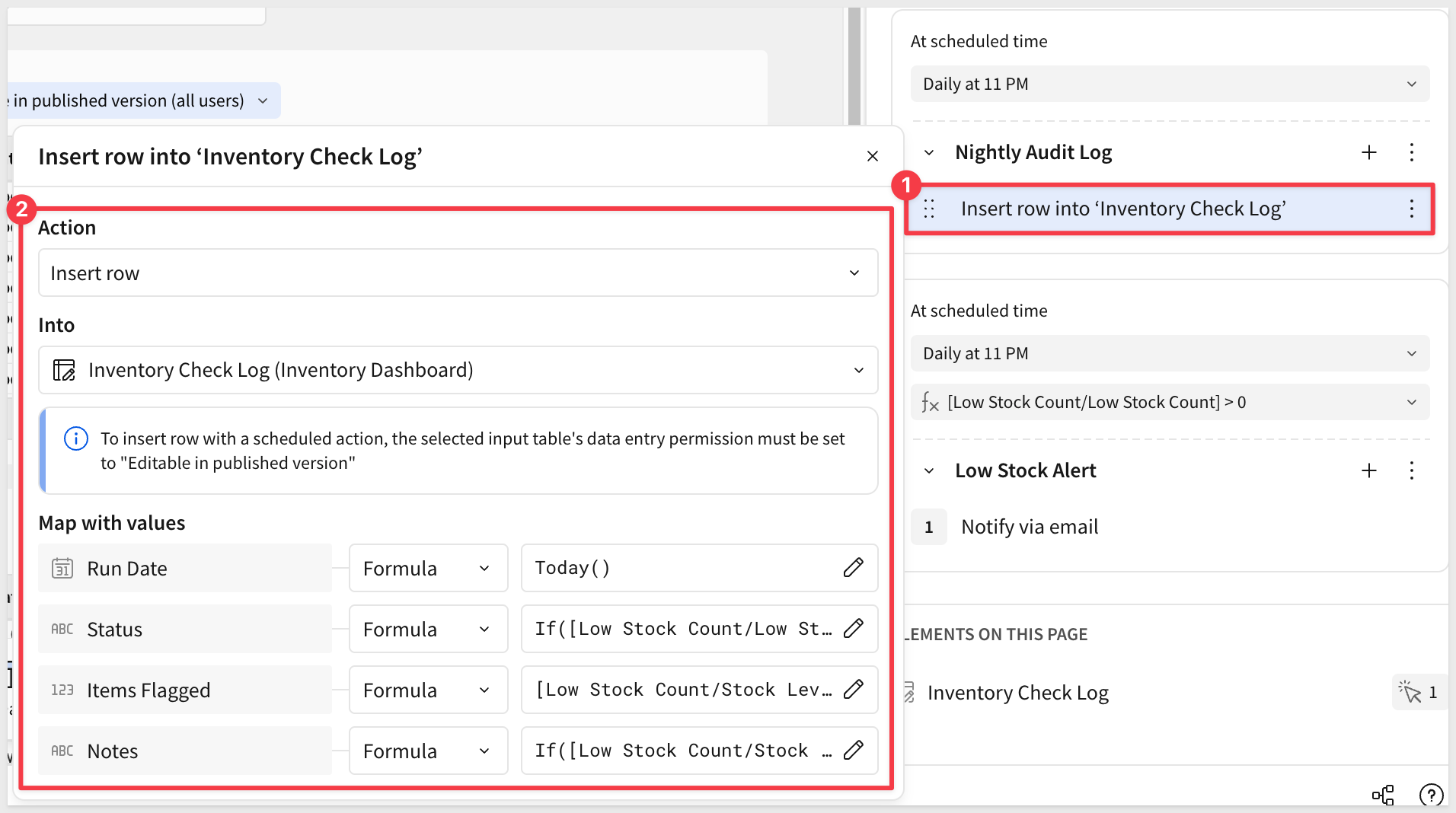The height and width of the screenshot is (813, 1456).
Task: Open Low Stock Alert more options menu
Action: [1411, 471]
